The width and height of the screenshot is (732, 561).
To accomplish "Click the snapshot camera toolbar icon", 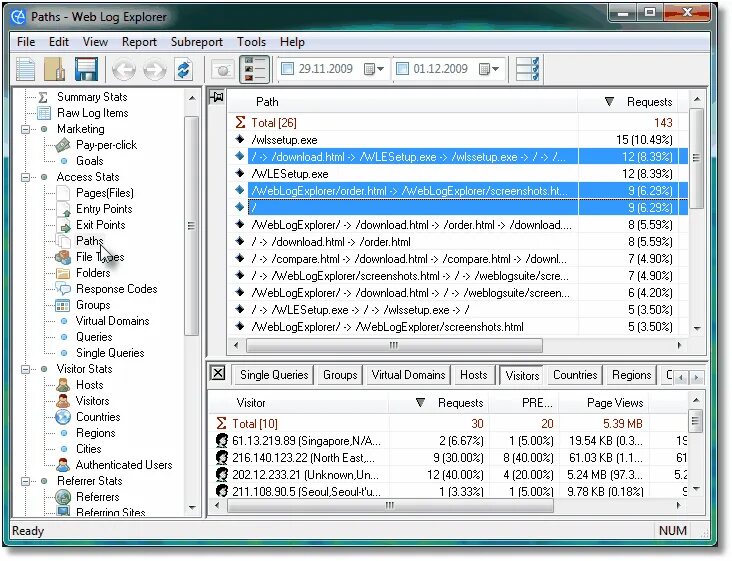I will (x=223, y=70).
